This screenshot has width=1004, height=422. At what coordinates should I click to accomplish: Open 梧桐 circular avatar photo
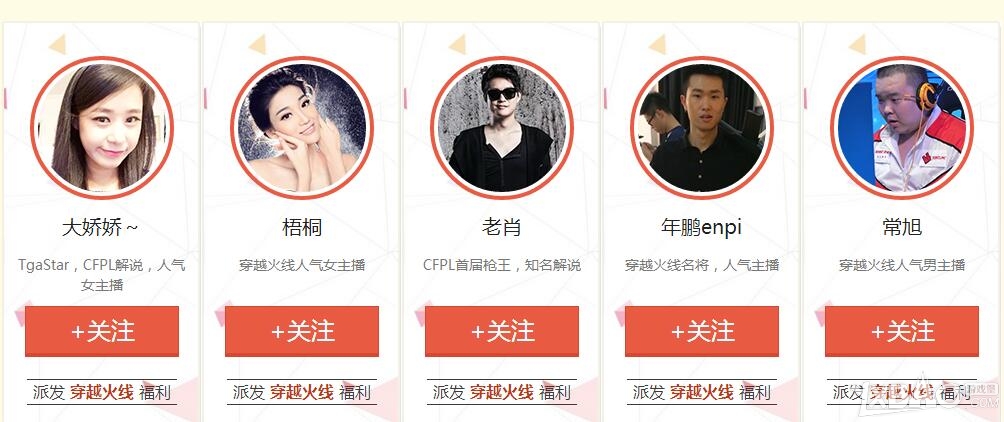tap(302, 127)
